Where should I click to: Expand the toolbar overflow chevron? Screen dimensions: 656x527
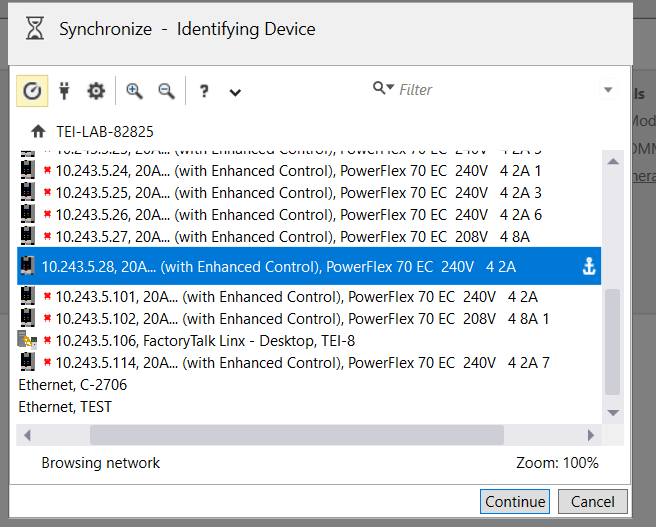pos(235,92)
